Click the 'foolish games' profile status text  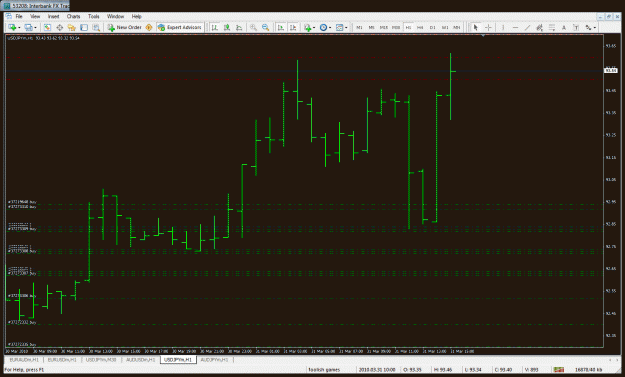click(x=324, y=370)
